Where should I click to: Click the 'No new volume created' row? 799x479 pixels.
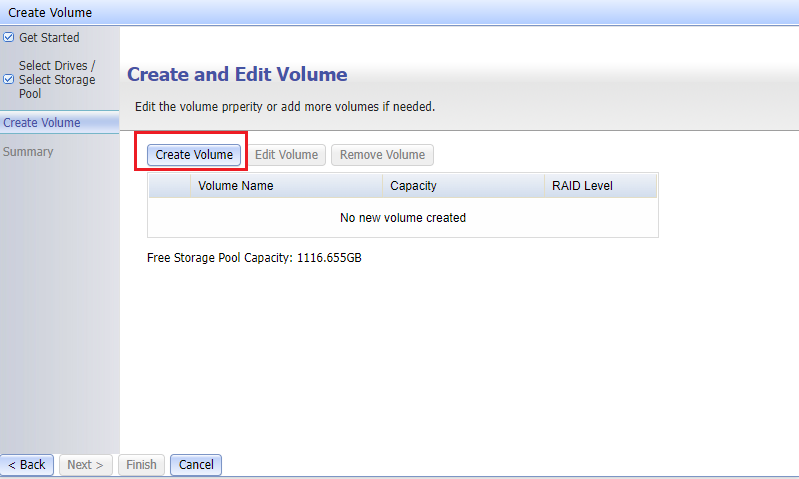pos(403,218)
